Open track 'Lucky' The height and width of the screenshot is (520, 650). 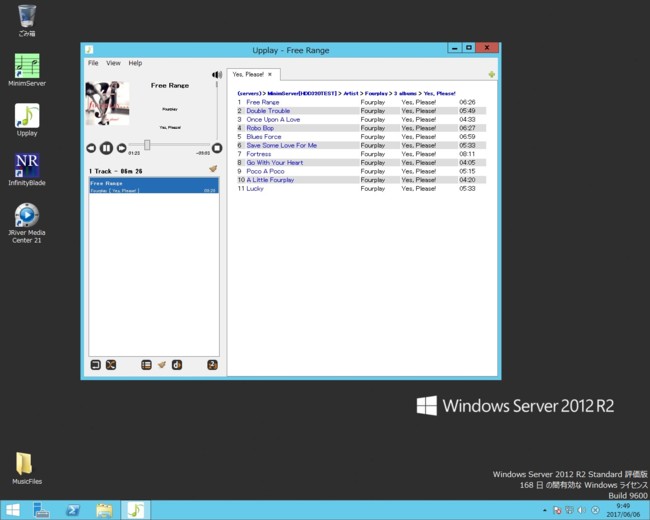click(x=255, y=189)
